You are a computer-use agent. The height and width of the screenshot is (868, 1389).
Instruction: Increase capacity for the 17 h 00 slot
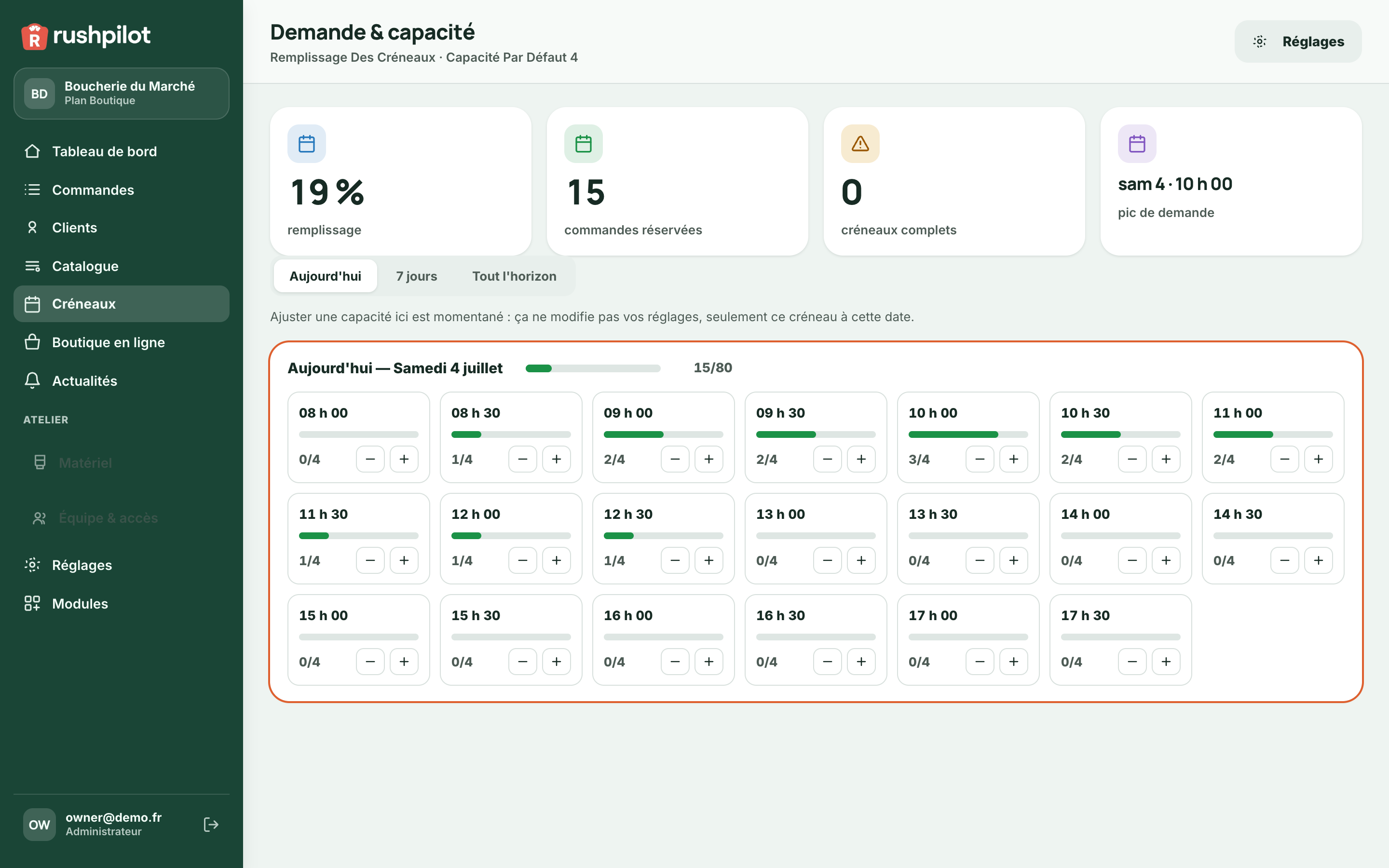[1014, 662]
